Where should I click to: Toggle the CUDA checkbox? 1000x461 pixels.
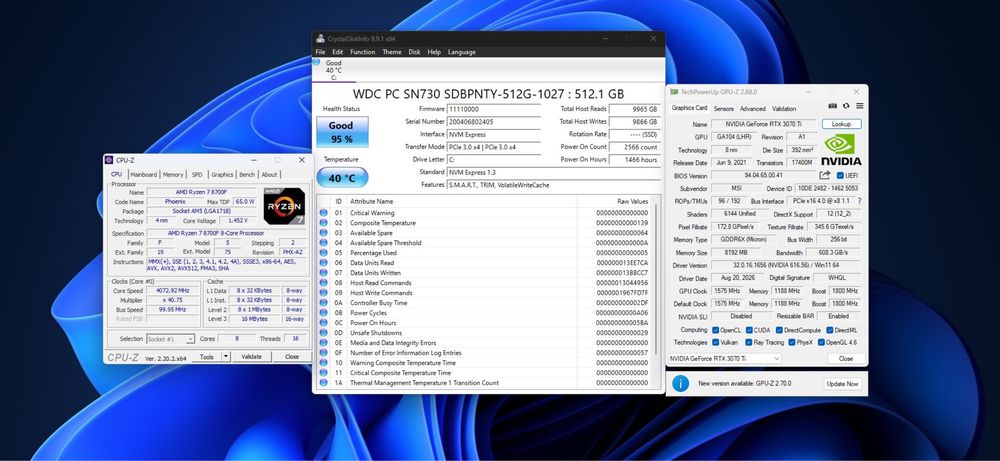point(749,330)
